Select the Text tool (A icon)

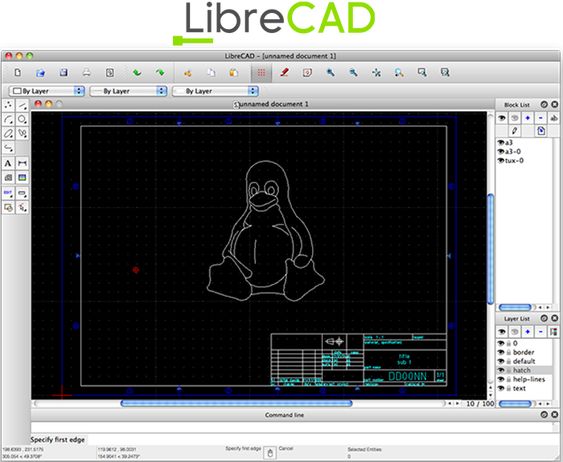8,163
